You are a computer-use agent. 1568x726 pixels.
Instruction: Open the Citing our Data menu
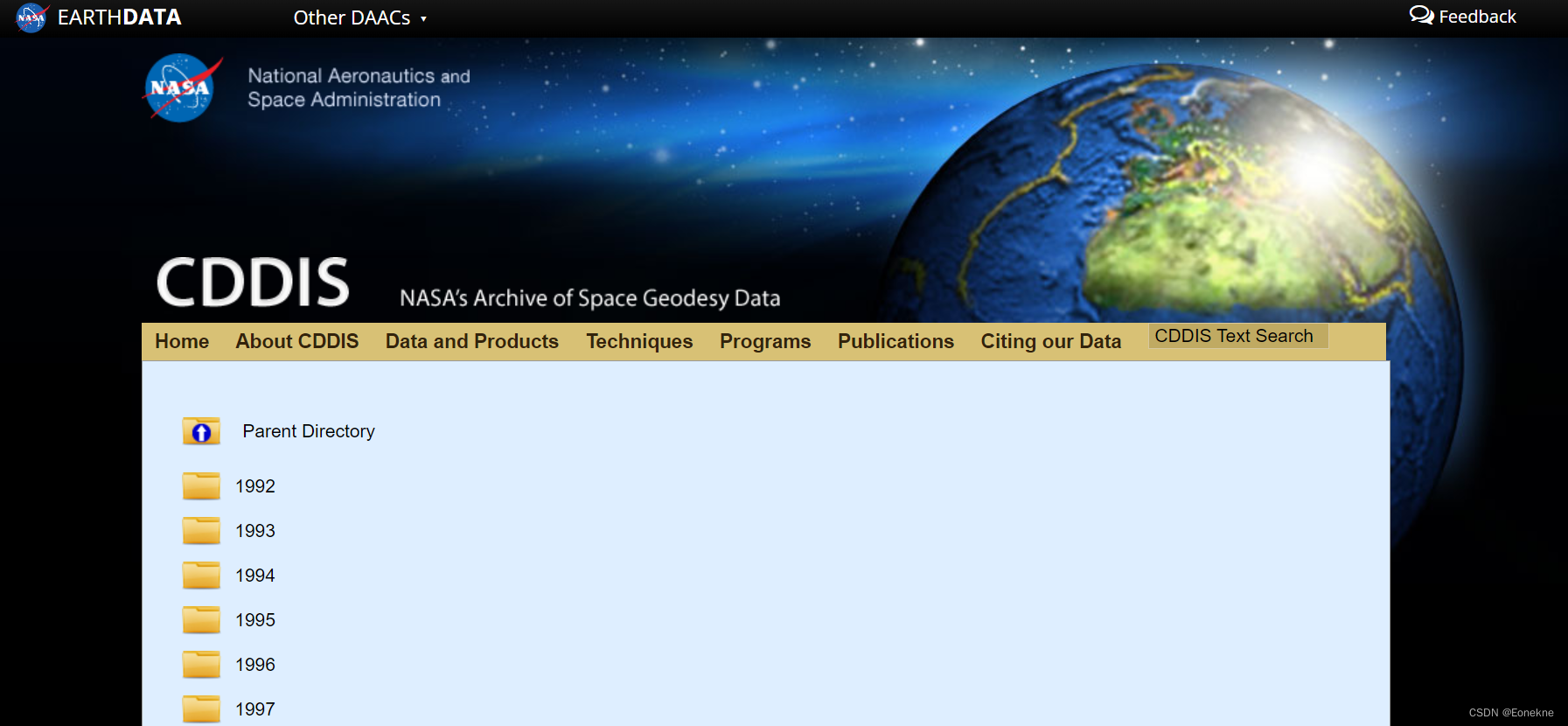[1051, 341]
